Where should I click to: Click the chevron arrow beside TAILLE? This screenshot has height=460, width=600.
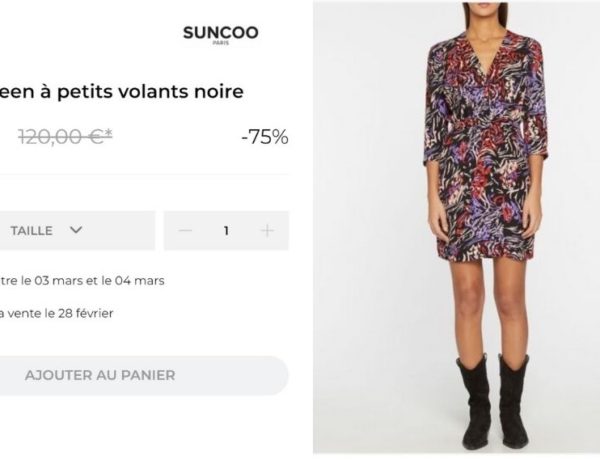click(x=76, y=230)
